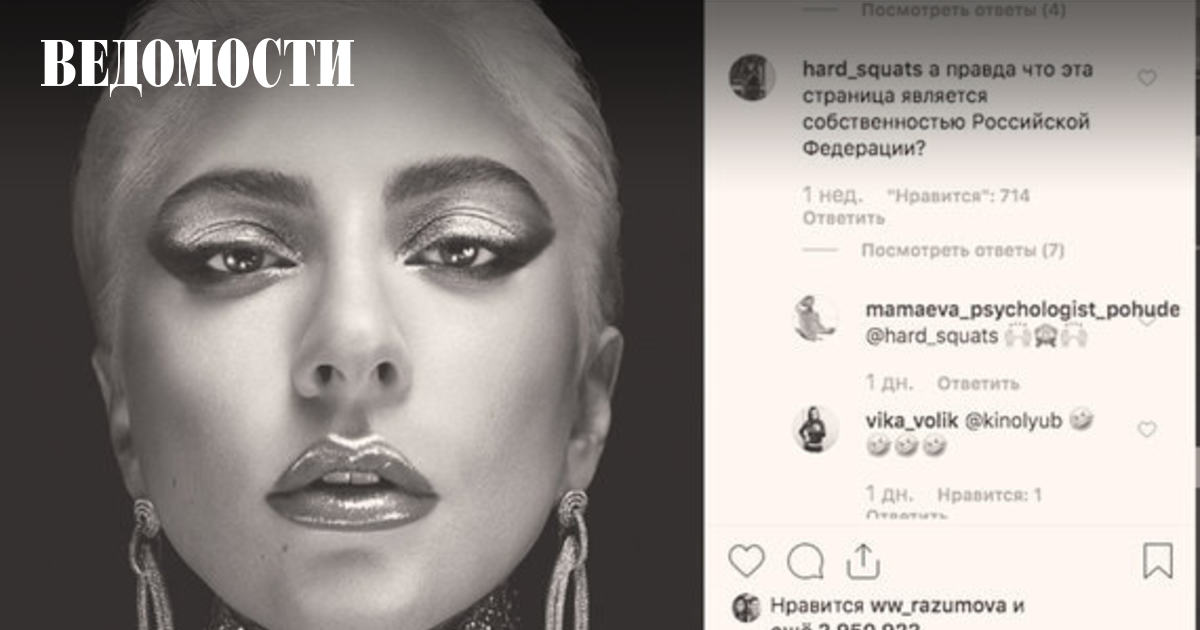Share post using upload arrow icon
The width and height of the screenshot is (1200, 630).
(863, 560)
